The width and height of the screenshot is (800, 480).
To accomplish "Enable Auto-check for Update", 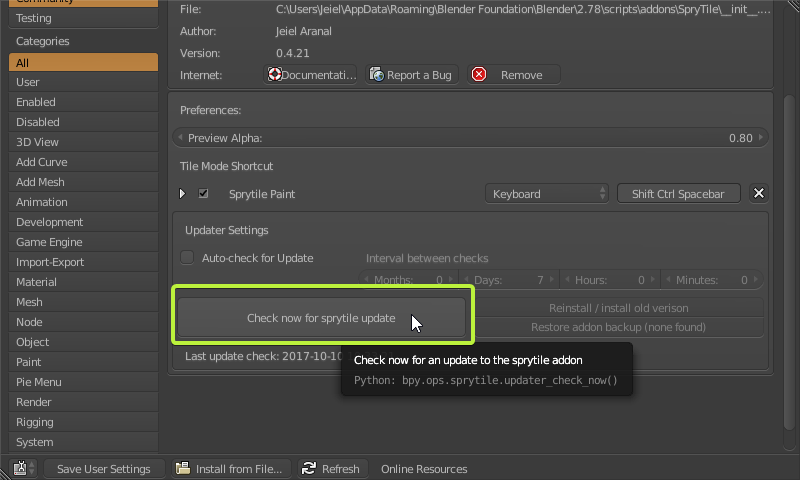I will tap(187, 258).
